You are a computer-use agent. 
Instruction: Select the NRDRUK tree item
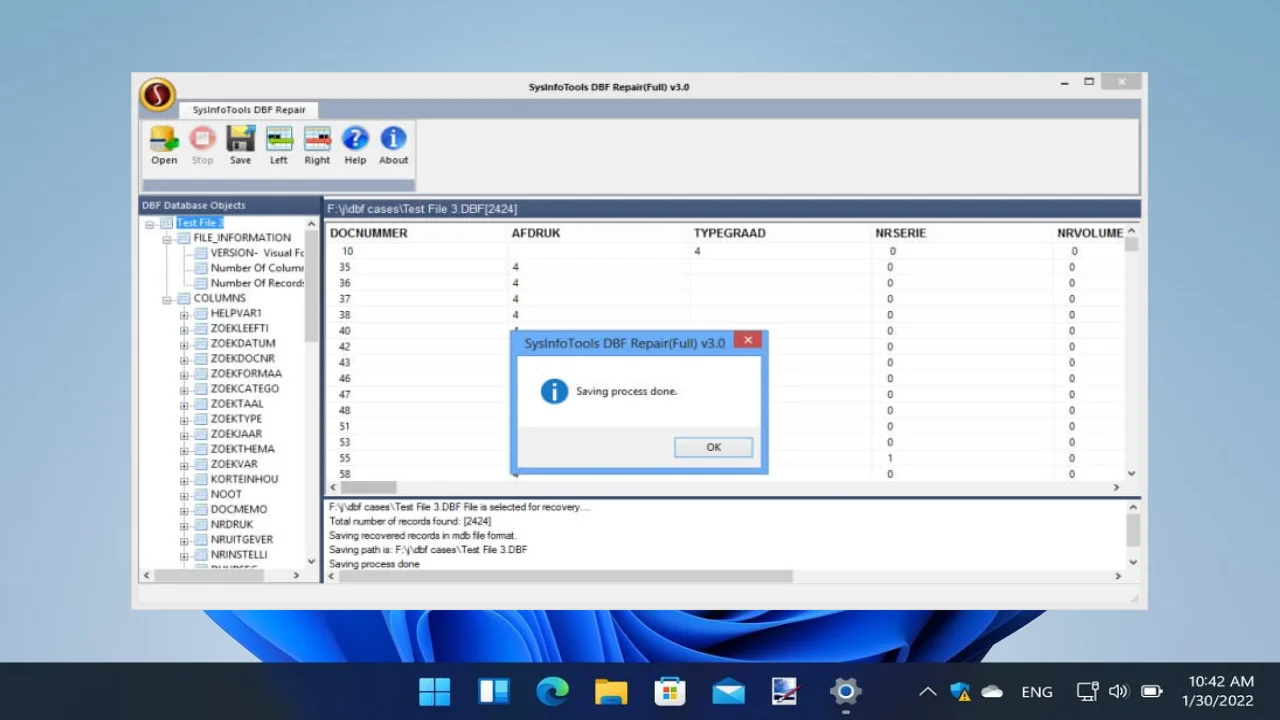click(232, 524)
